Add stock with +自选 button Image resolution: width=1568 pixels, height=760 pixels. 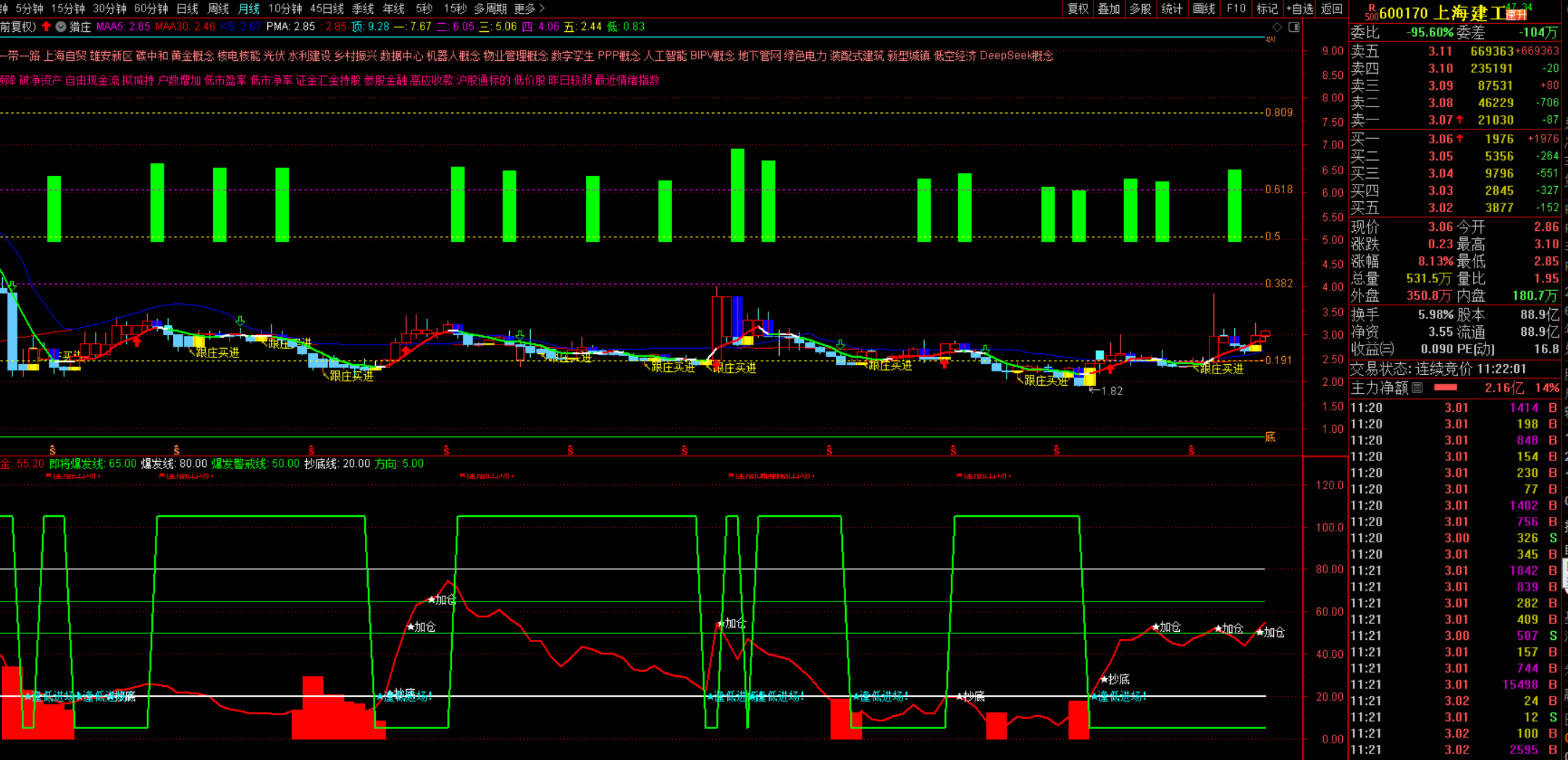[1300, 9]
